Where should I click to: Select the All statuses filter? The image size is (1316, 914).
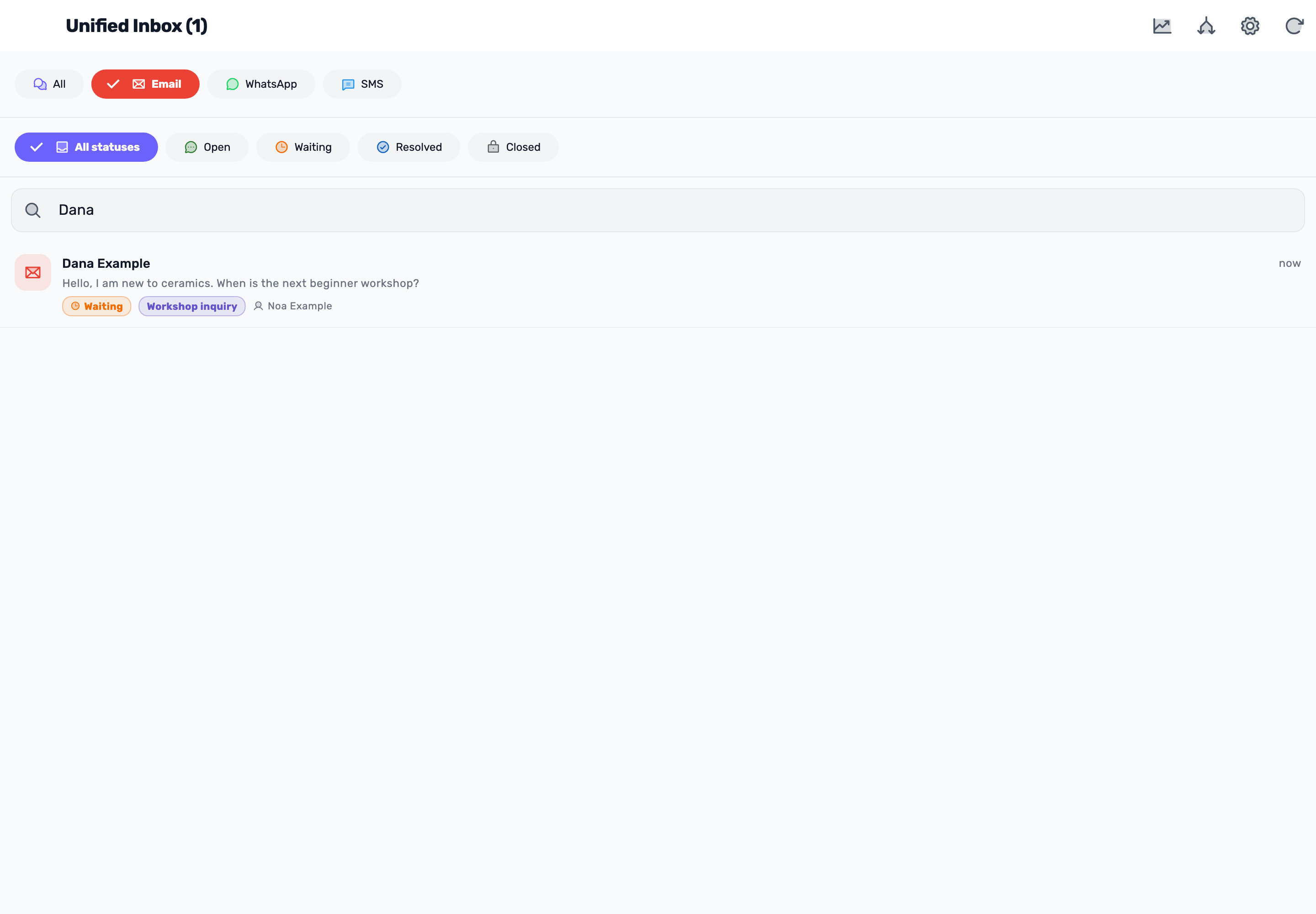86,147
